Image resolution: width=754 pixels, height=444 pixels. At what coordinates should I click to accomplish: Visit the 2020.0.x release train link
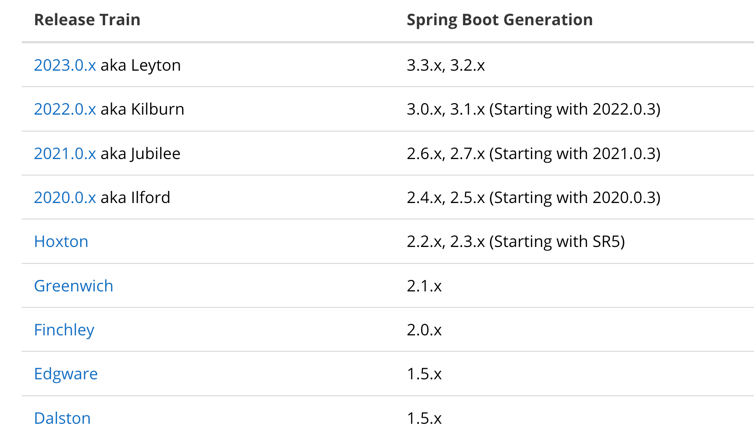tap(65, 198)
